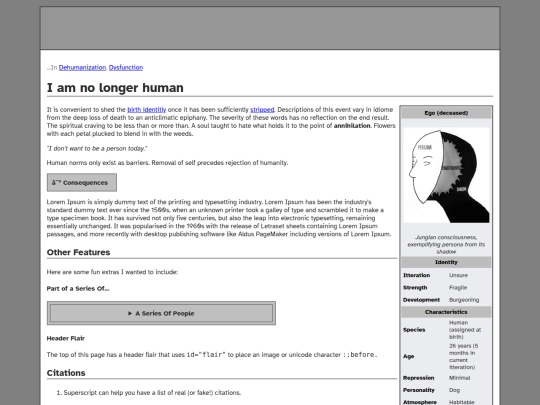540x405 pixels.
Task: Click the 'Other Features' heading
Action: 79,252
